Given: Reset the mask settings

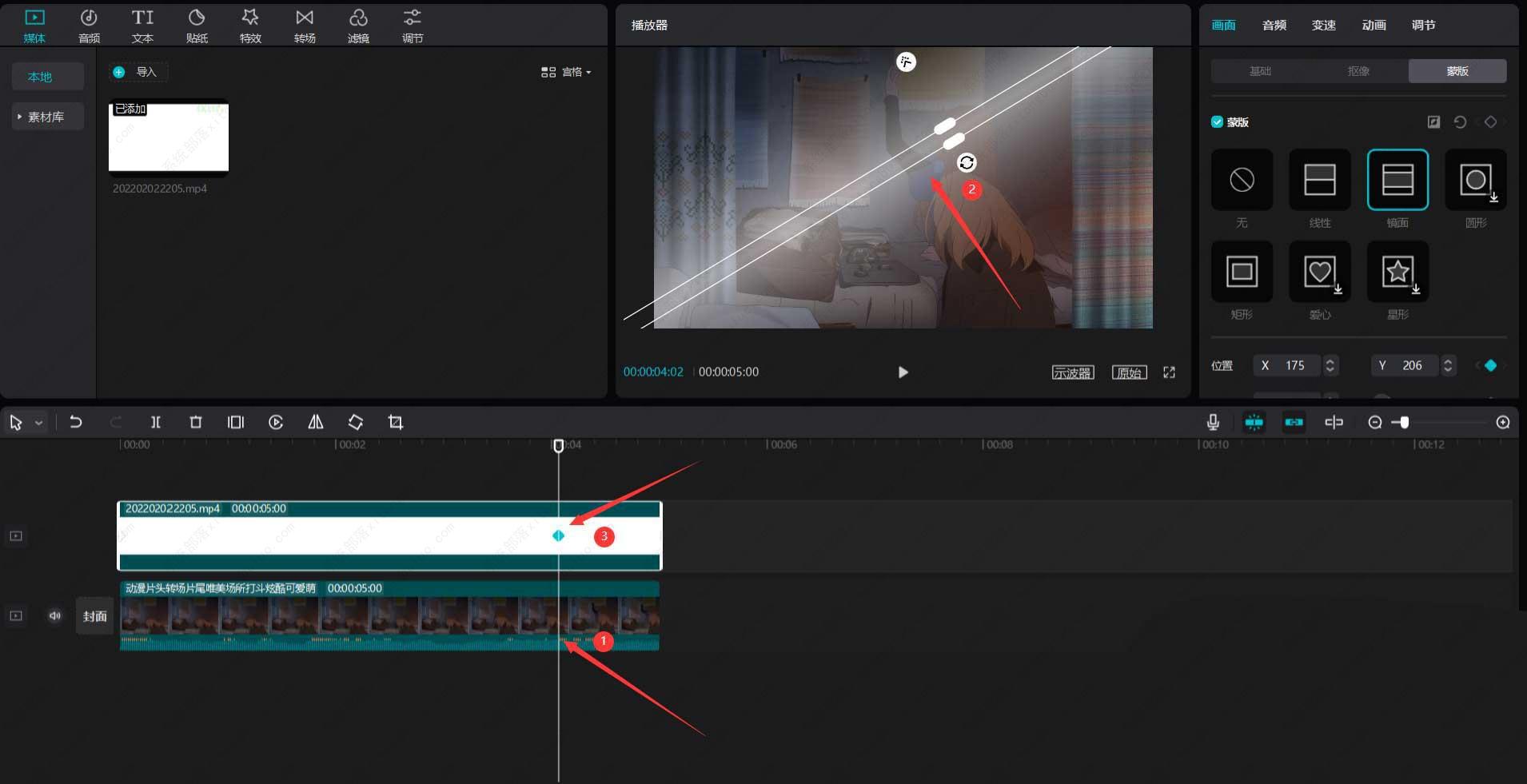Looking at the screenshot, I should coord(1460,122).
